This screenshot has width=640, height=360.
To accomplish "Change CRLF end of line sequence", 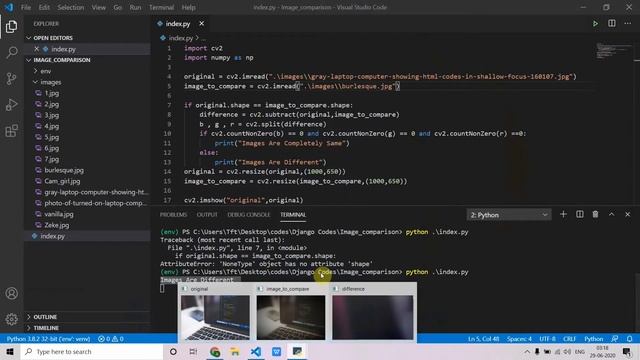I will [569, 339].
